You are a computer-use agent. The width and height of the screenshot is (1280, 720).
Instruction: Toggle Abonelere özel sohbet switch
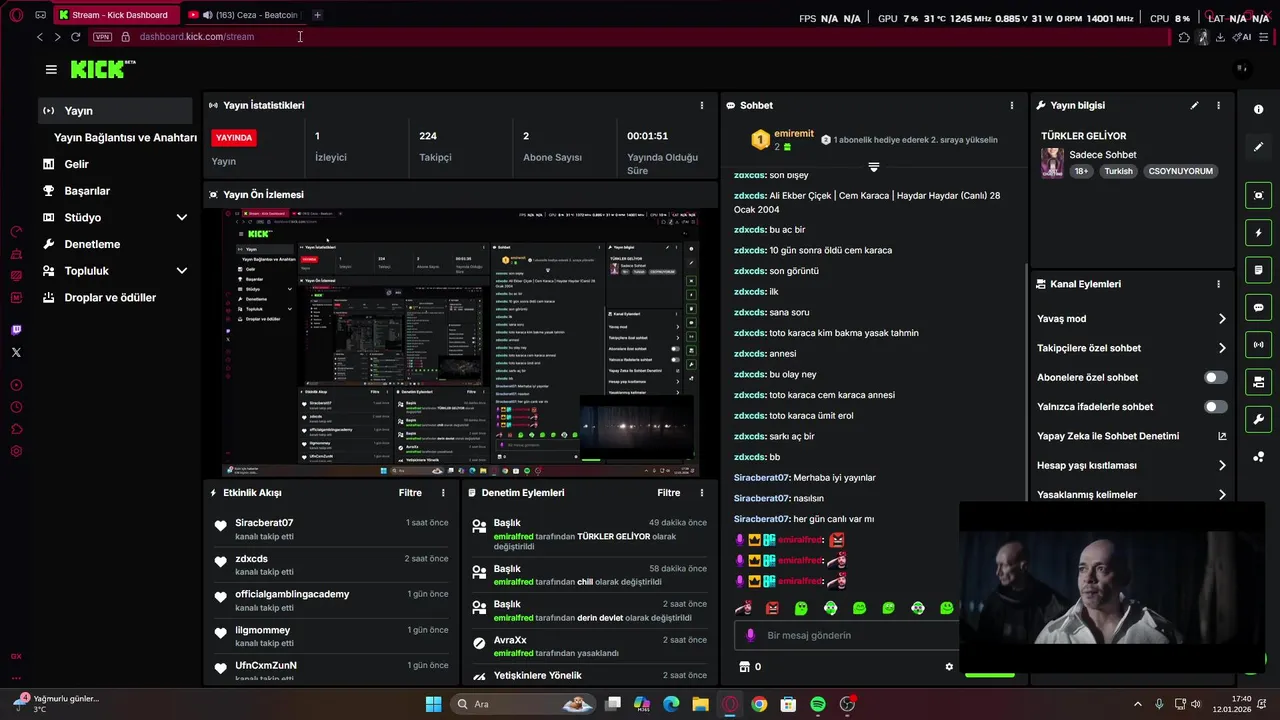click(1215, 378)
